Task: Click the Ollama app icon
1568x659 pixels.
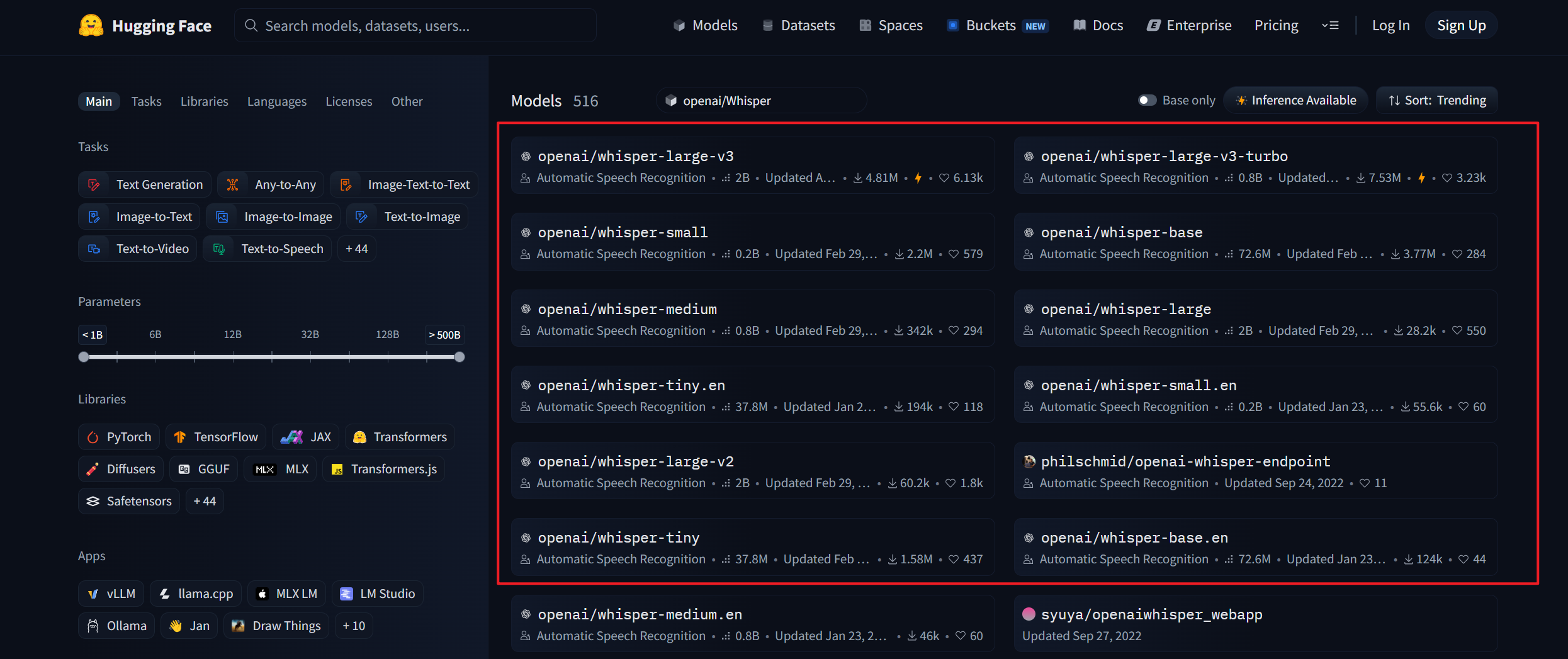Action: [x=93, y=626]
